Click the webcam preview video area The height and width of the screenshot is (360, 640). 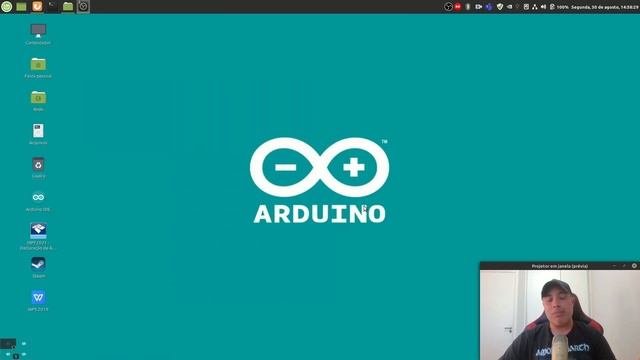pyautogui.click(x=560, y=315)
